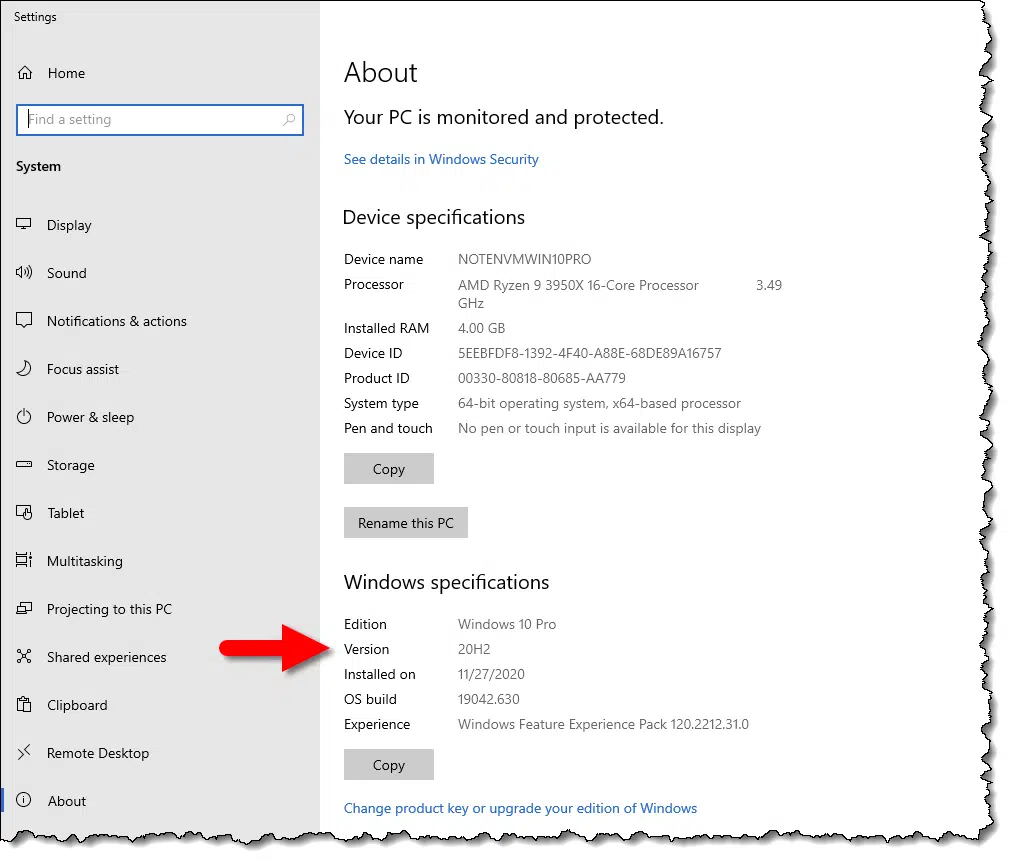Select About in sidebar
1011x861 pixels.
coord(66,801)
